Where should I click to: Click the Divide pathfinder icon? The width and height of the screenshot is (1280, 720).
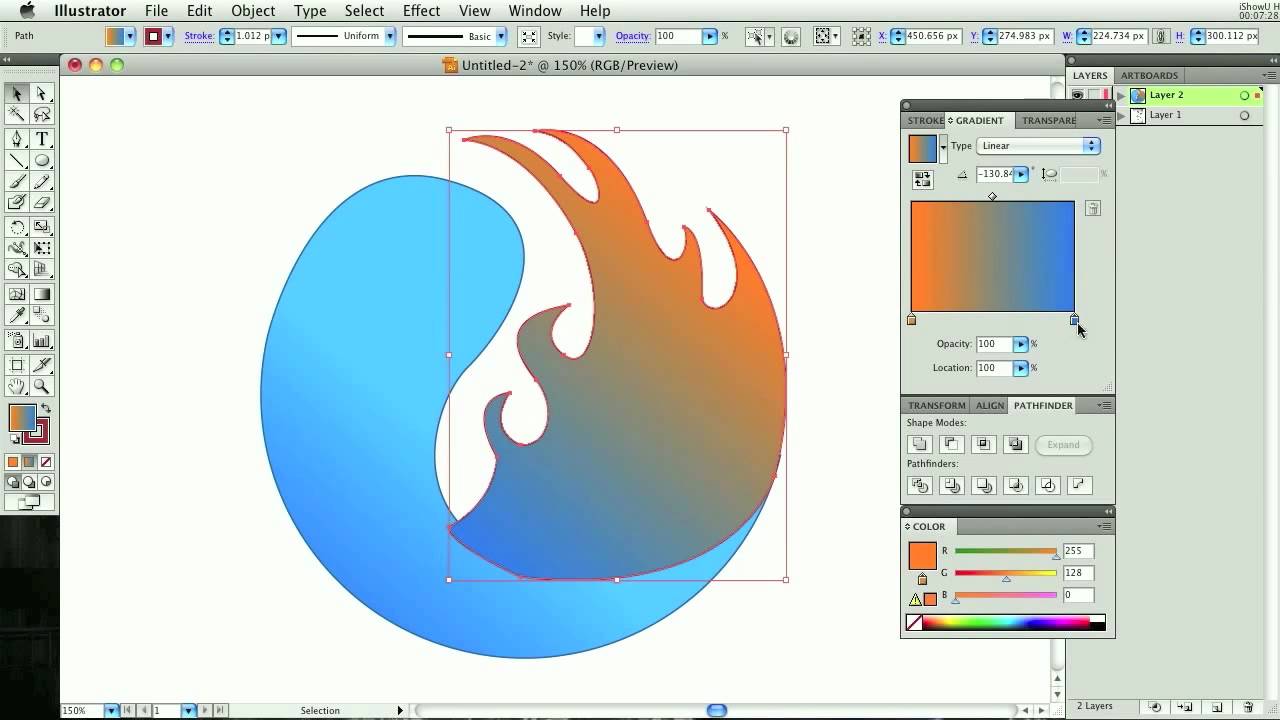pyautogui.click(x=919, y=486)
